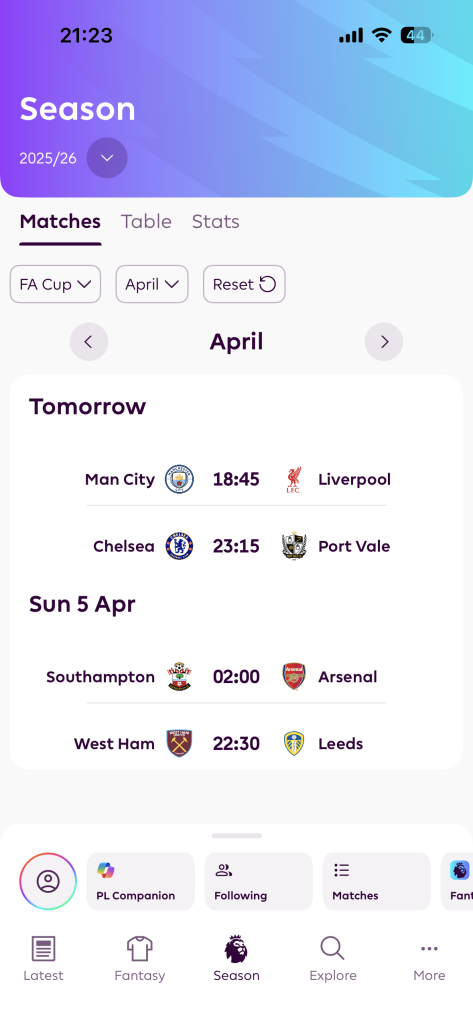This screenshot has height=1024, width=473.
Task: Open the user profile avatar icon
Action: tap(48, 882)
